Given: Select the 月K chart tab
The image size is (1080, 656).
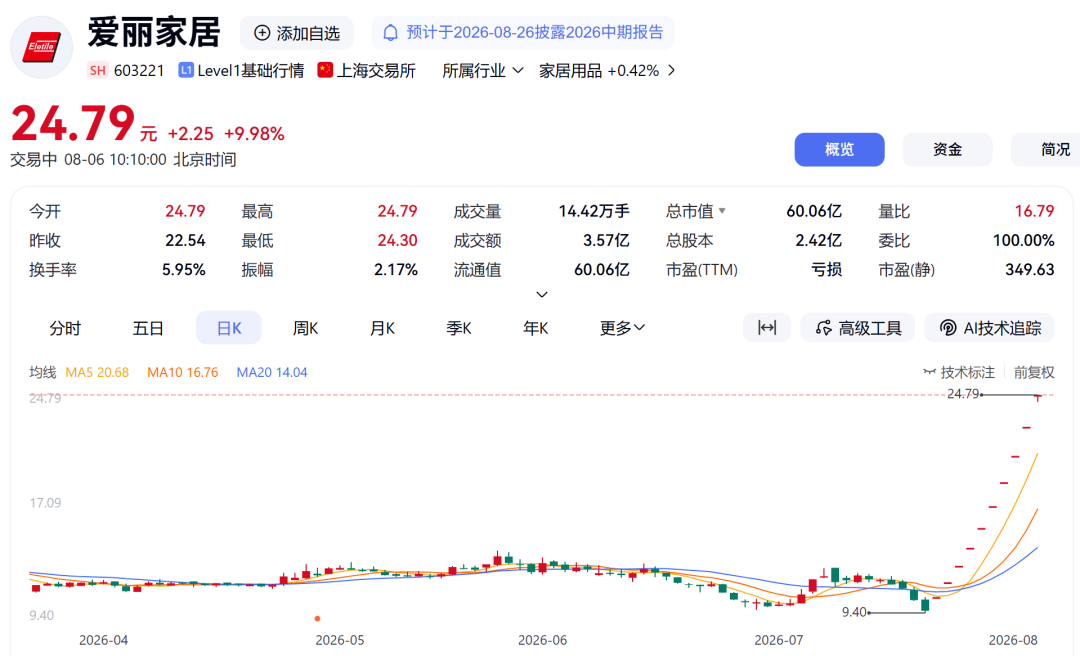Looking at the screenshot, I should [382, 328].
